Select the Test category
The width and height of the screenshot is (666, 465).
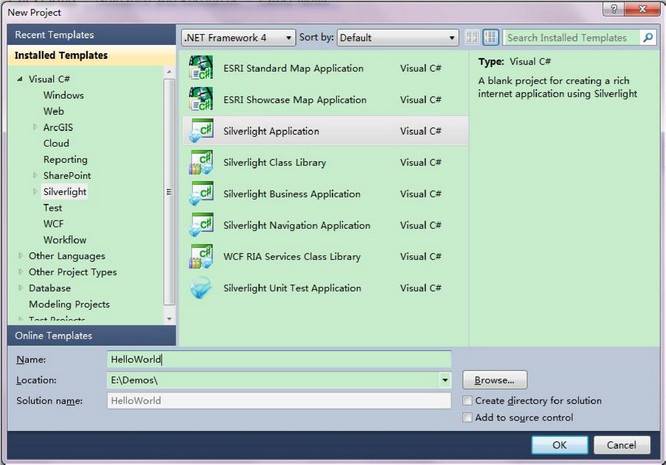pyautogui.click(x=52, y=208)
